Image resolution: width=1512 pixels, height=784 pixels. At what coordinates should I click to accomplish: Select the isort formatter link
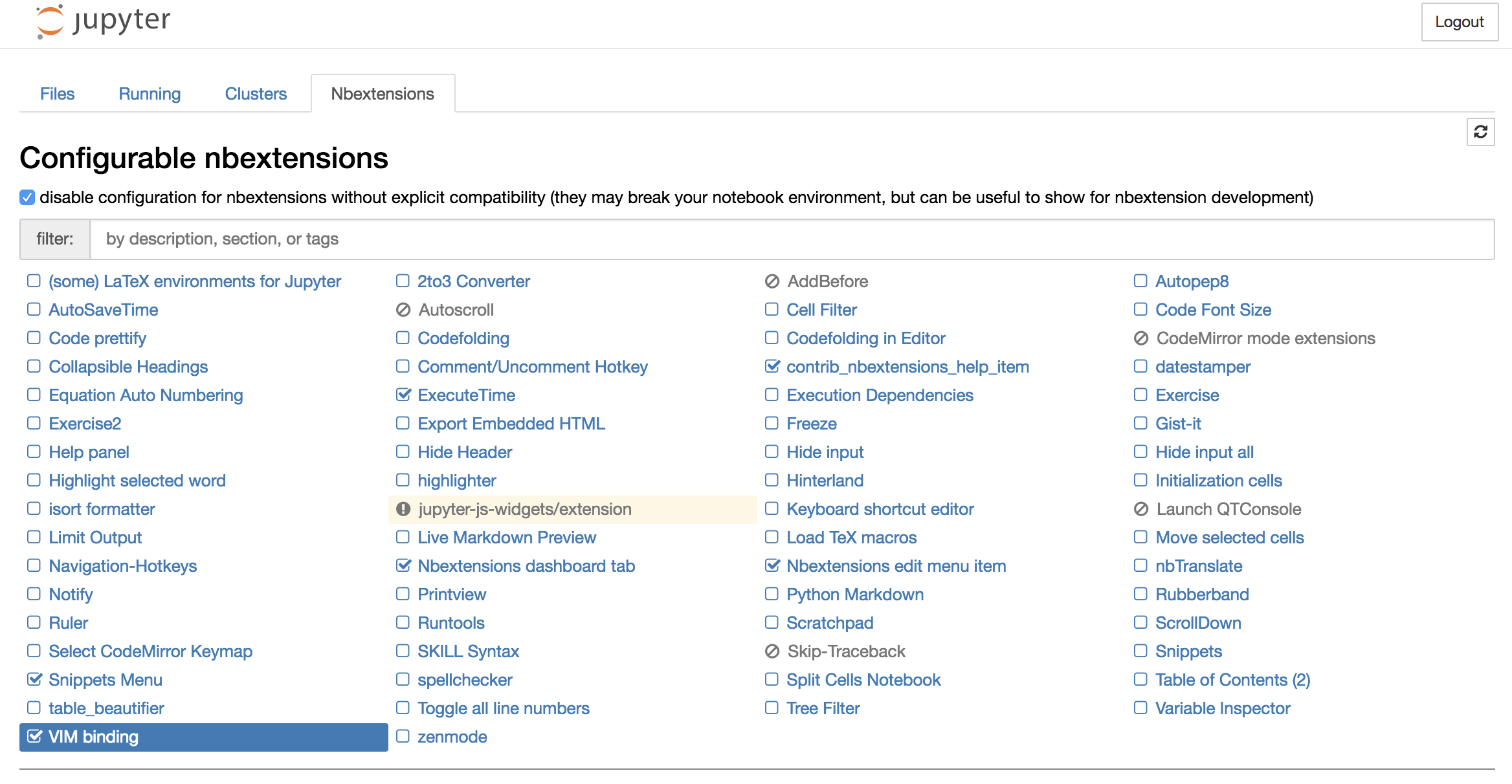tap(102, 509)
